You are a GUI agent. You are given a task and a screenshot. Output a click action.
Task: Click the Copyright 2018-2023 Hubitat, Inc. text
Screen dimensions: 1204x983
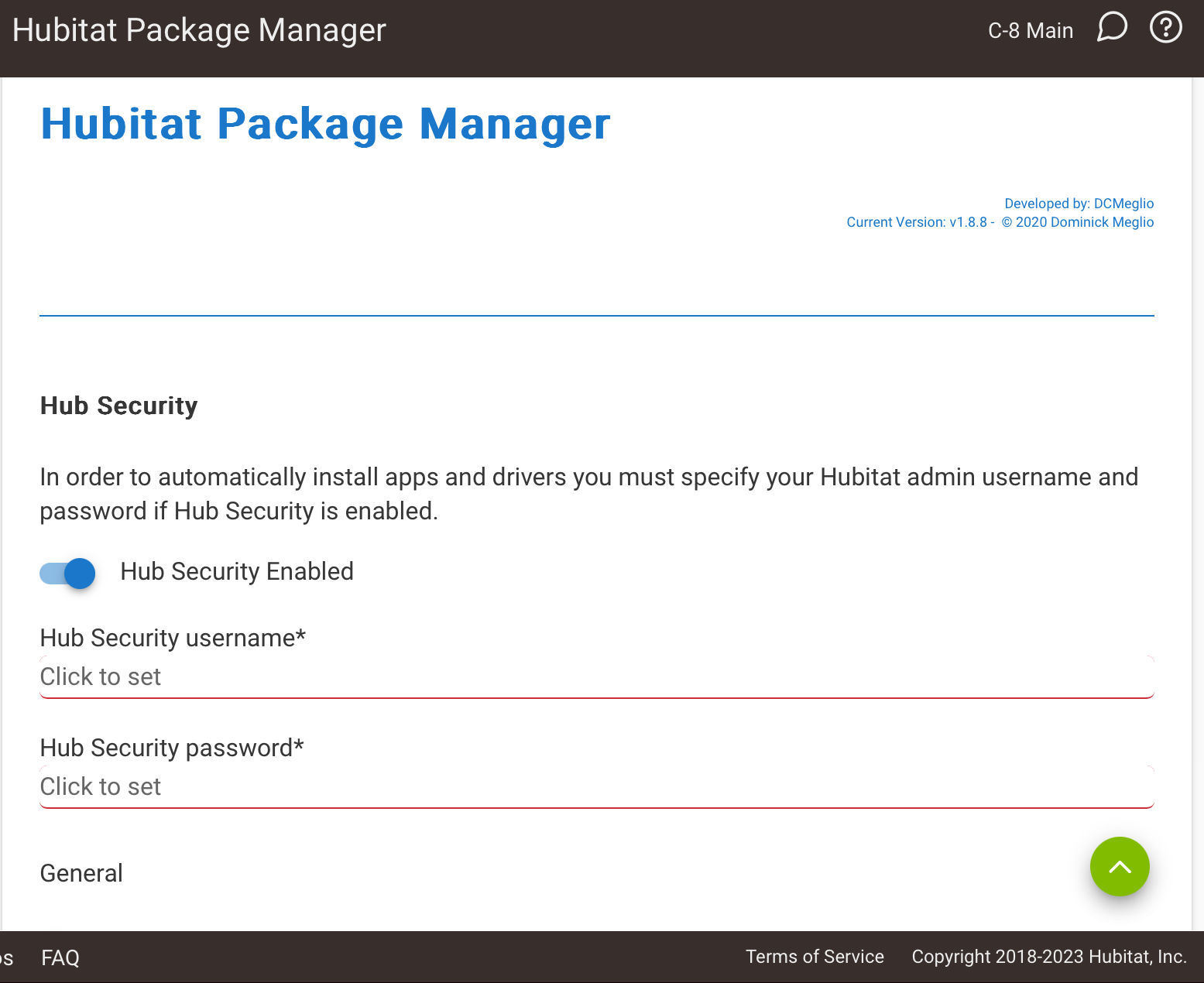tap(1048, 957)
